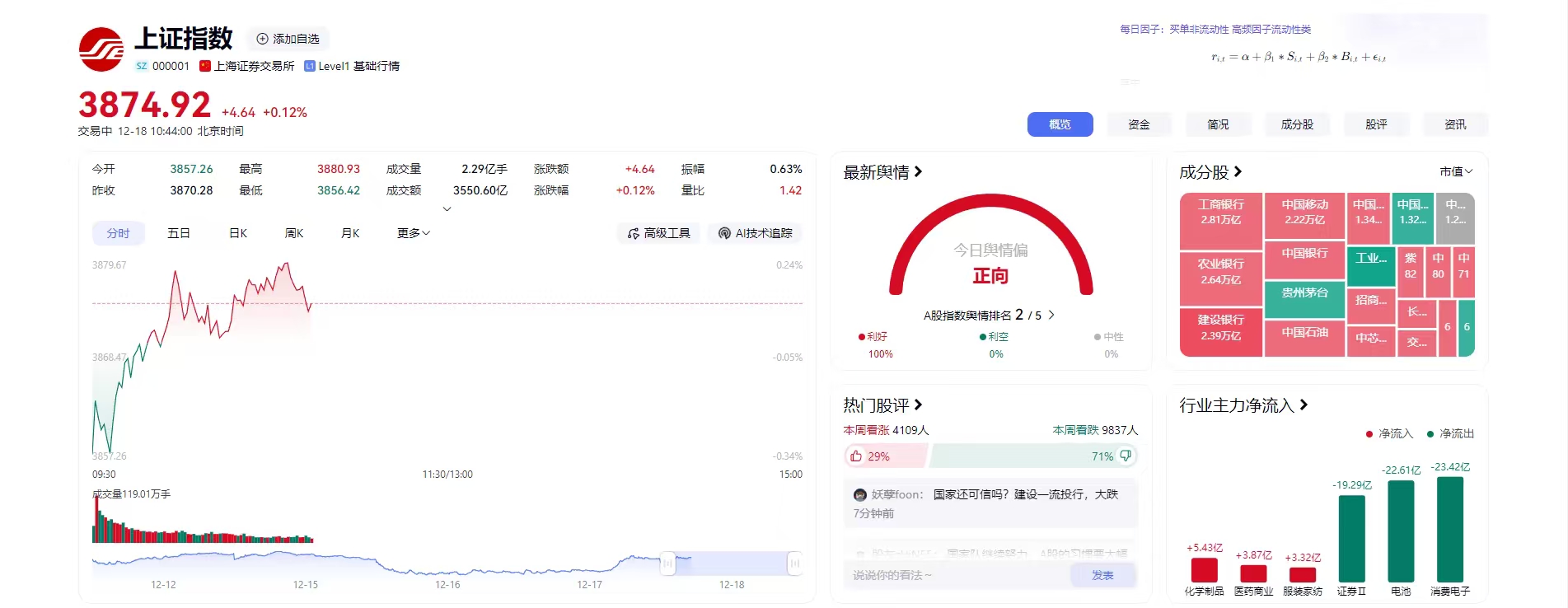The width and height of the screenshot is (1568, 608).
Task: Open 高级工具 advanced tools
Action: coord(659,233)
